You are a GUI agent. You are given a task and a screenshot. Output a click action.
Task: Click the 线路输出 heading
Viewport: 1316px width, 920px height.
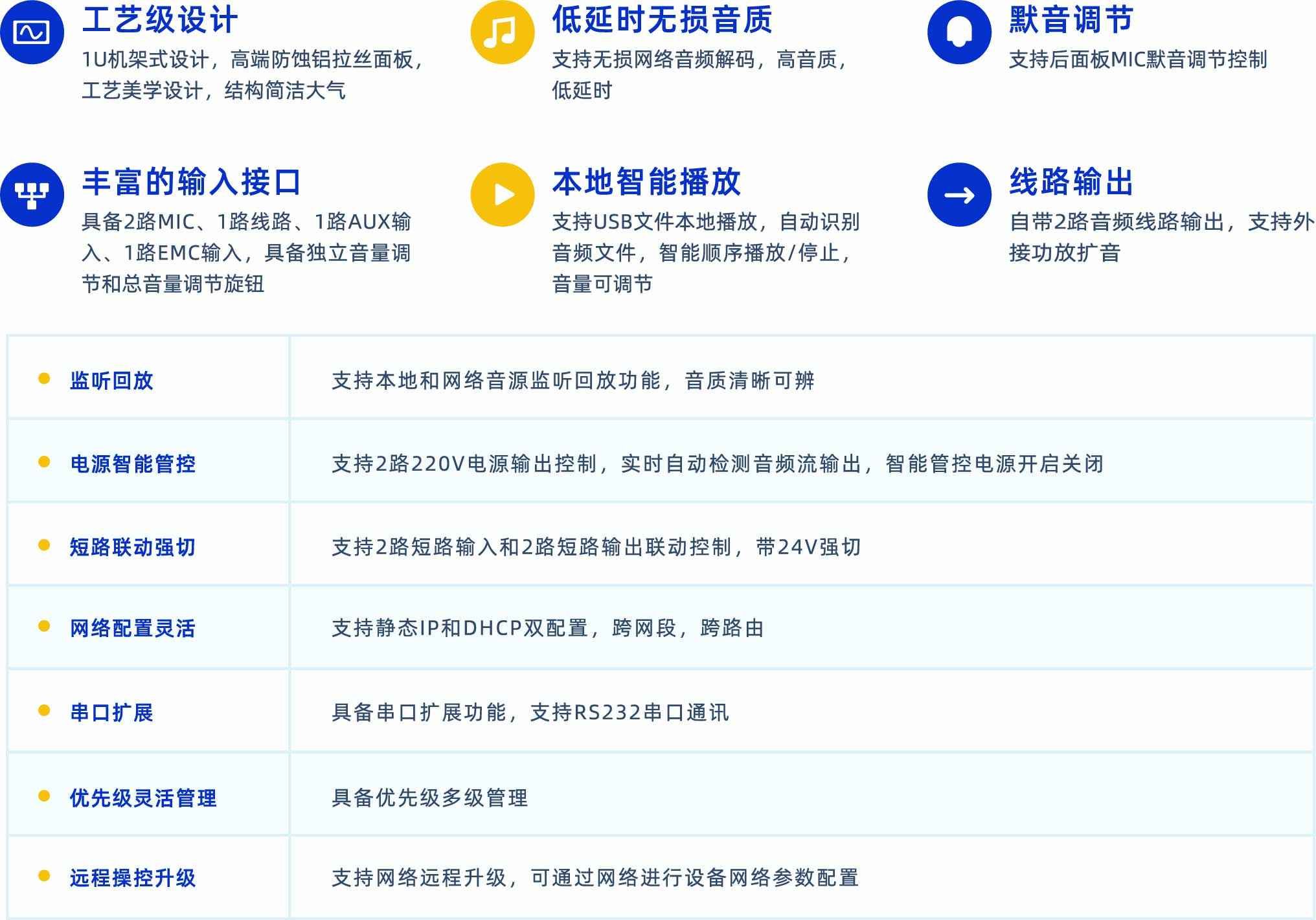(1071, 182)
